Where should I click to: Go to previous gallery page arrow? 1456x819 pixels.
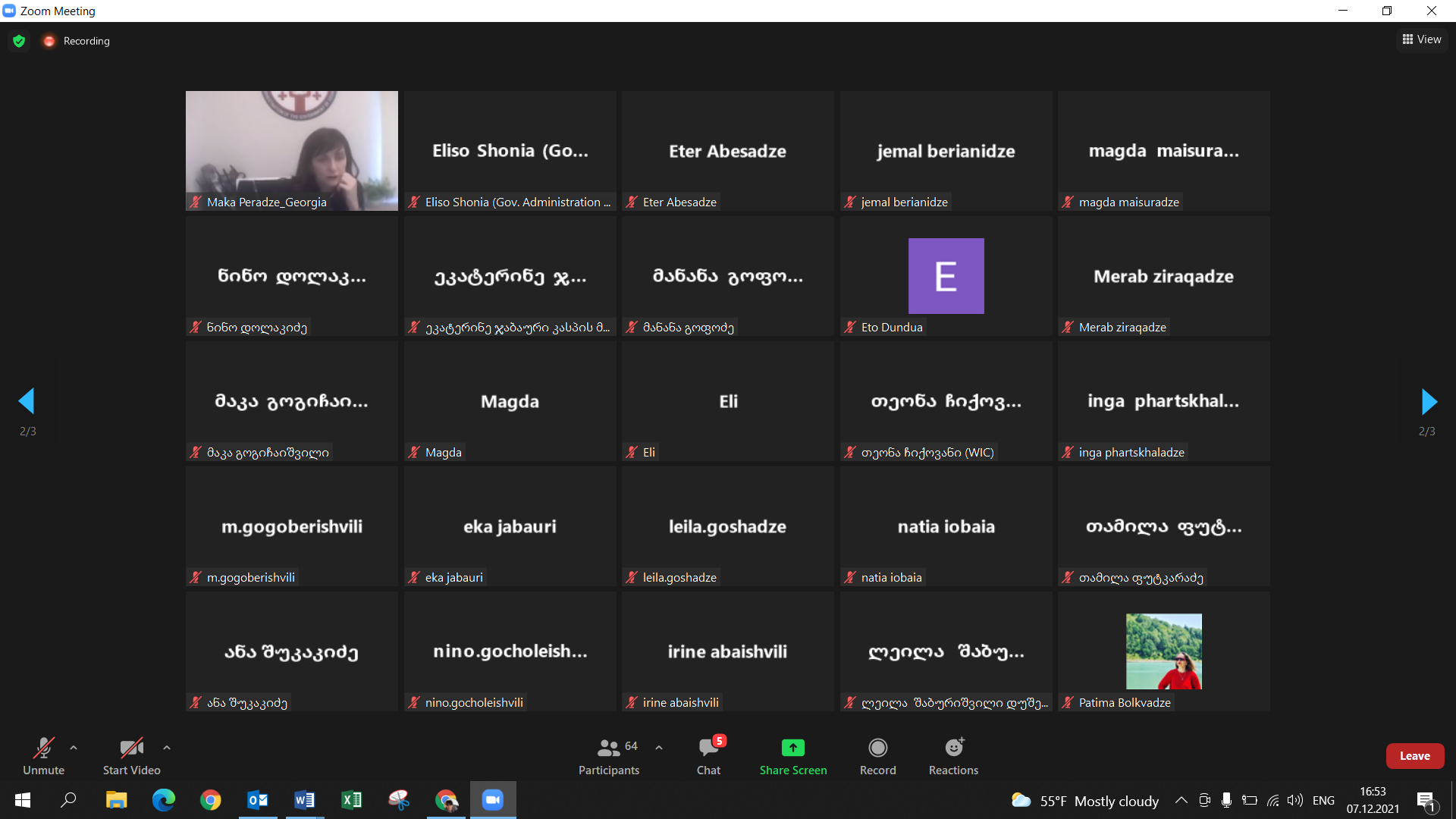click(27, 401)
